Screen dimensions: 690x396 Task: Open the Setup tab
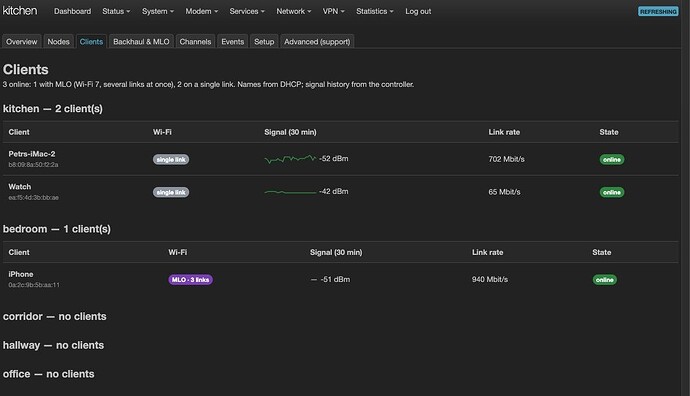(x=264, y=42)
